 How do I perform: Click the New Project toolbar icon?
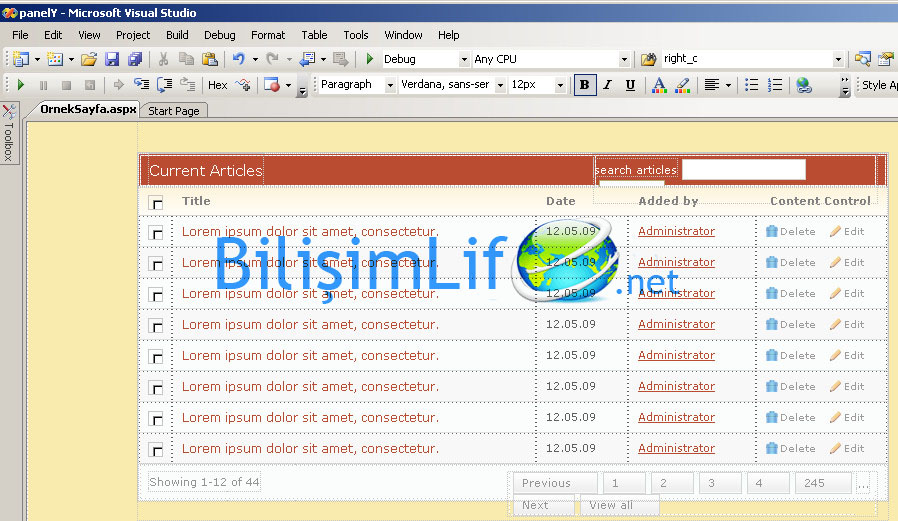[21, 59]
